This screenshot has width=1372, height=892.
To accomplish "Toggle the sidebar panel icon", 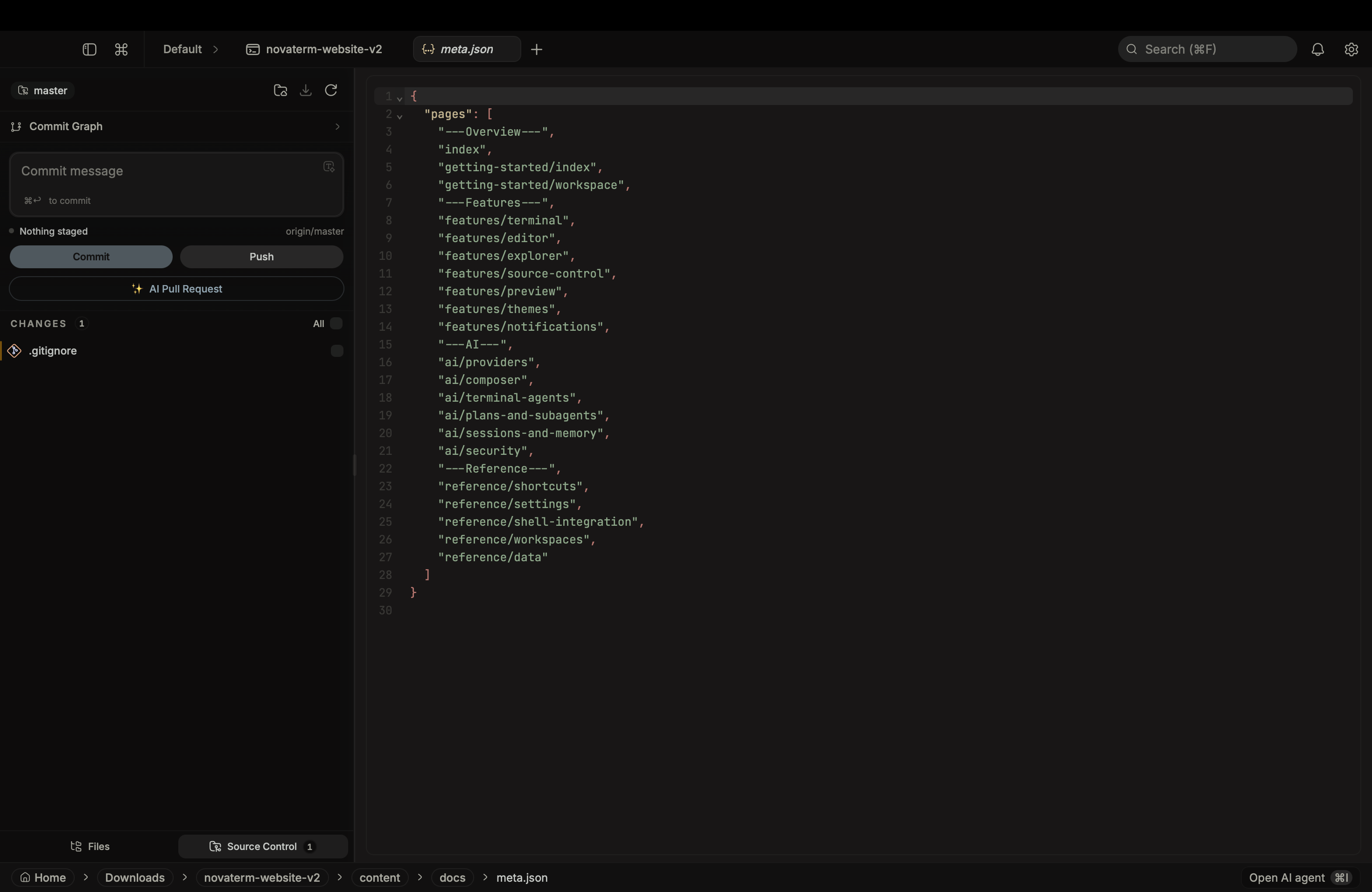I will pos(89,49).
